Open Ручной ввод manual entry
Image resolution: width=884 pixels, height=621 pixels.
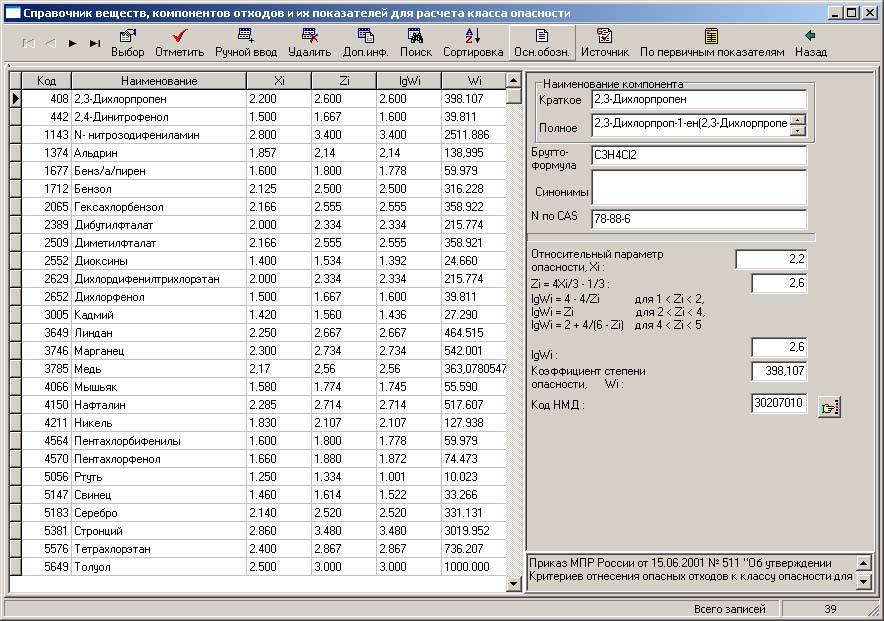click(245, 42)
